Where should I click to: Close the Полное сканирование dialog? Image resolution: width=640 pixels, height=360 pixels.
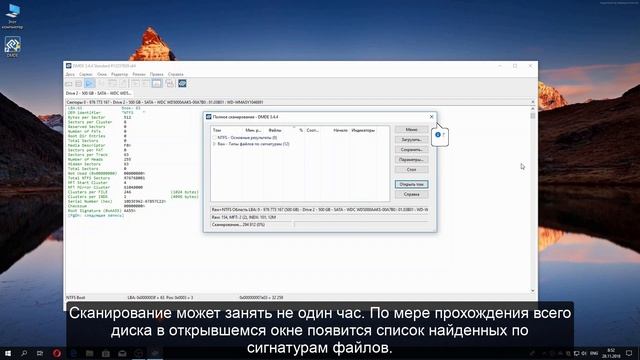coord(431,117)
